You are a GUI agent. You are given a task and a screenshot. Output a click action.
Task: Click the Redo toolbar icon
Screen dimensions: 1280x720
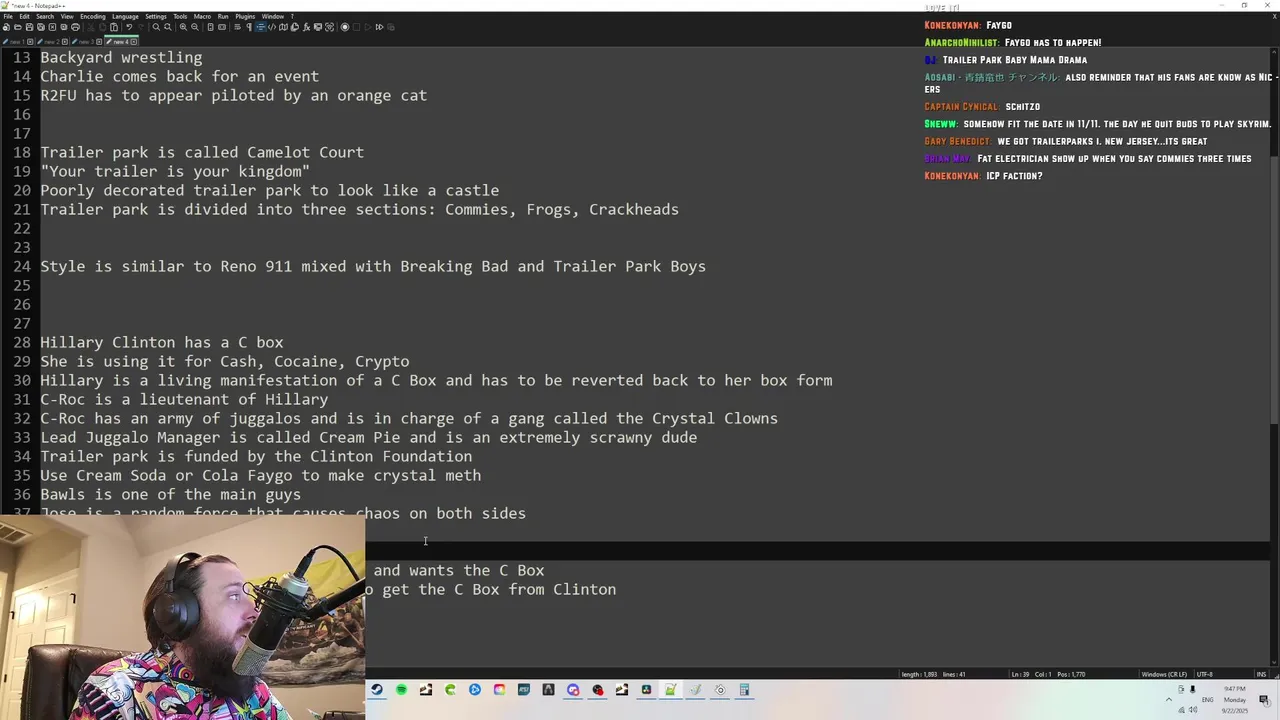click(x=141, y=27)
